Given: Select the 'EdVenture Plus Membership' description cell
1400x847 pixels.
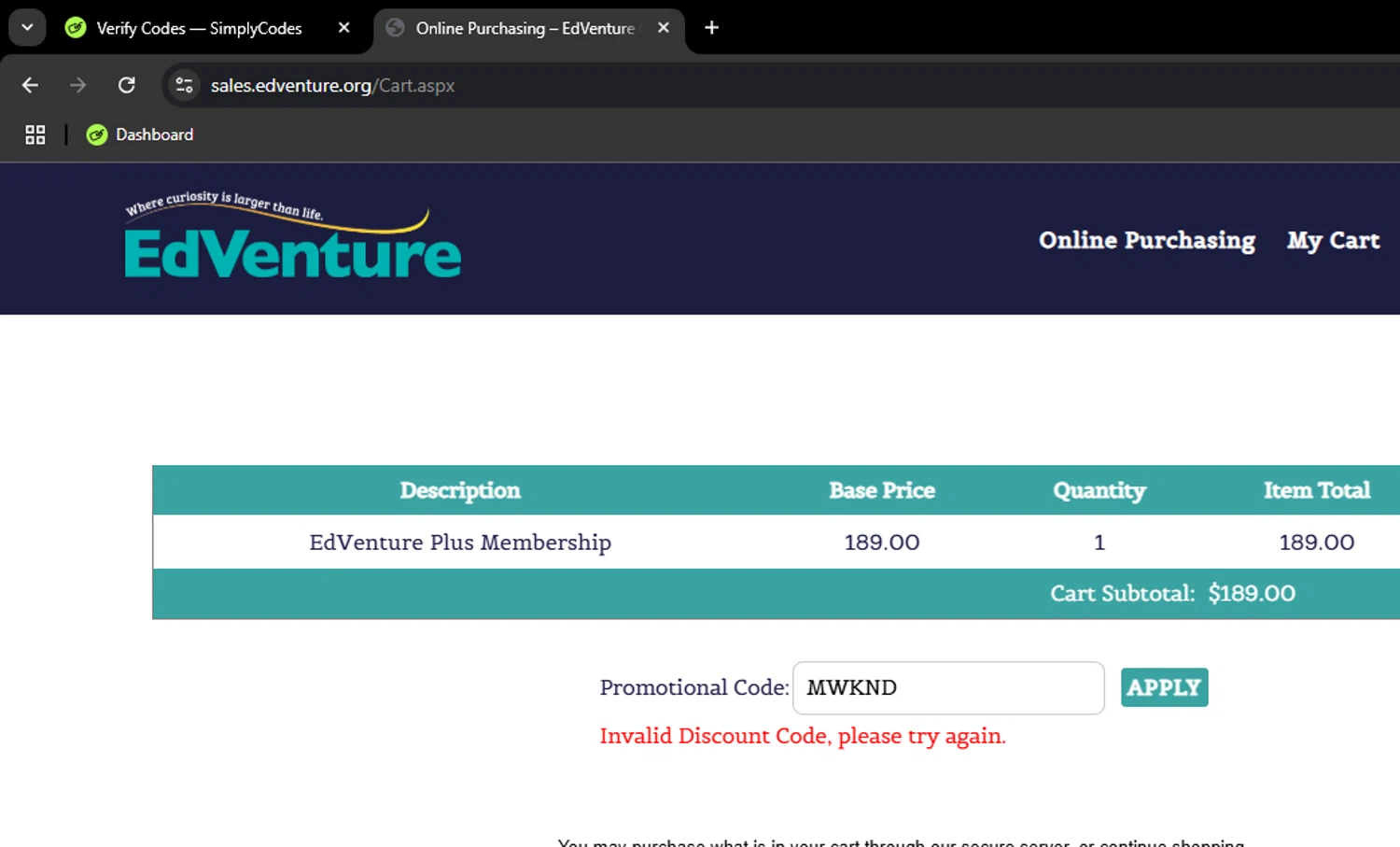Looking at the screenshot, I should [x=460, y=543].
